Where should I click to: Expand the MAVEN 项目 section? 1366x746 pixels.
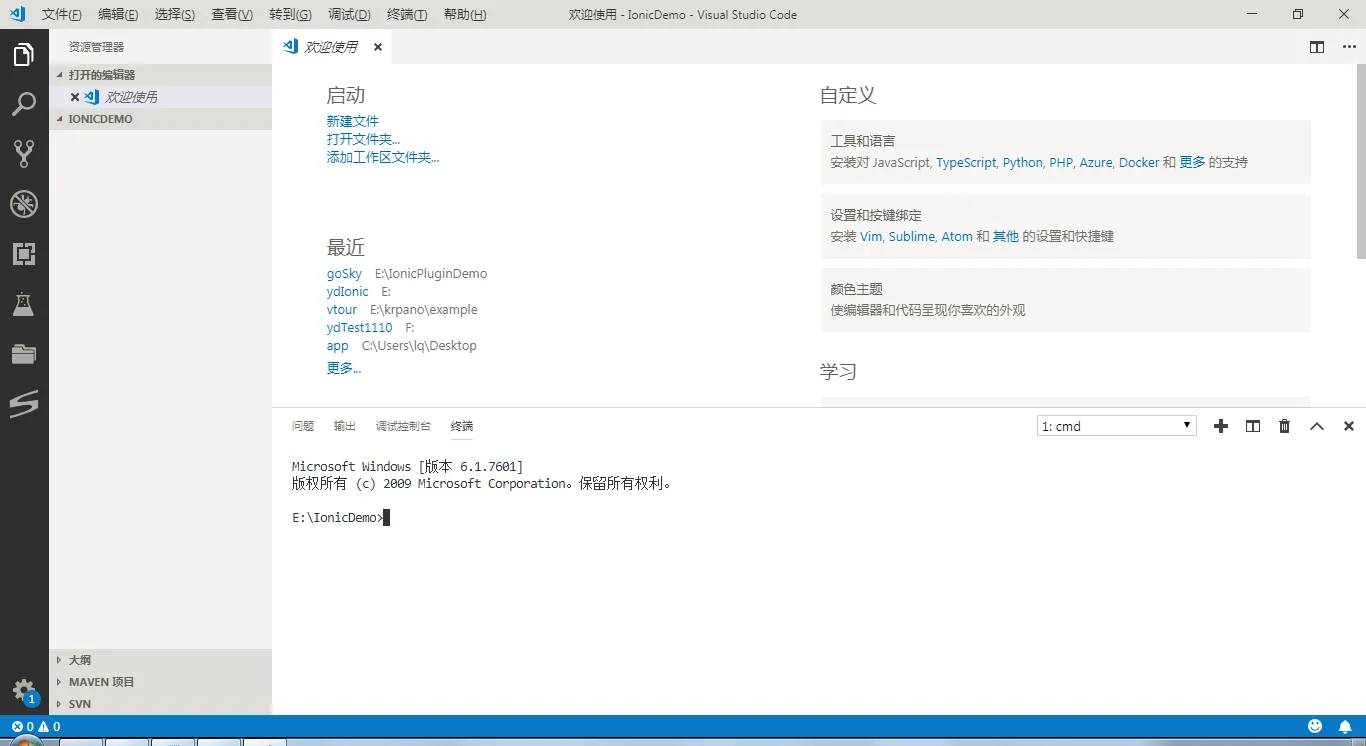pos(160,682)
